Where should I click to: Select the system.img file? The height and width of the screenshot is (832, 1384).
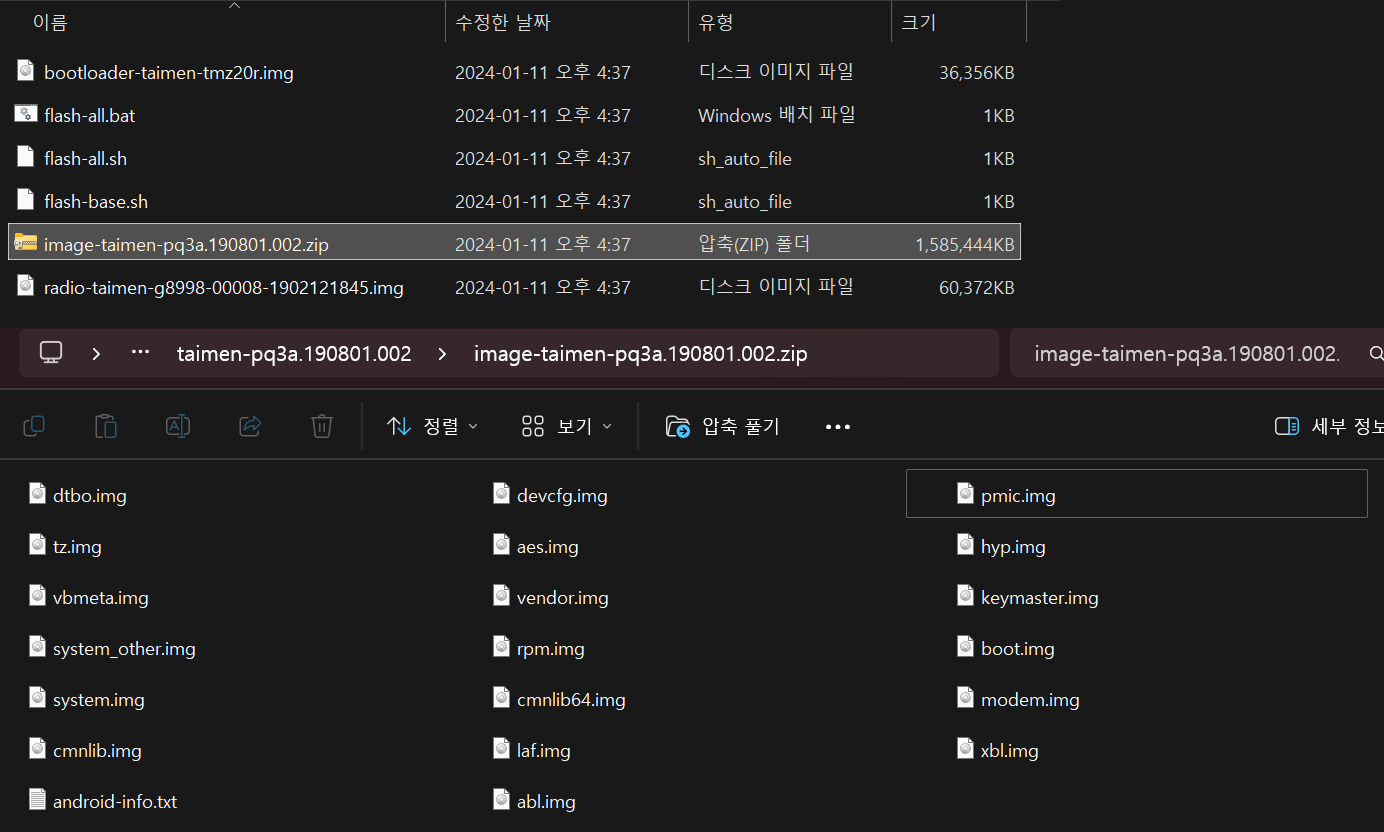98,700
